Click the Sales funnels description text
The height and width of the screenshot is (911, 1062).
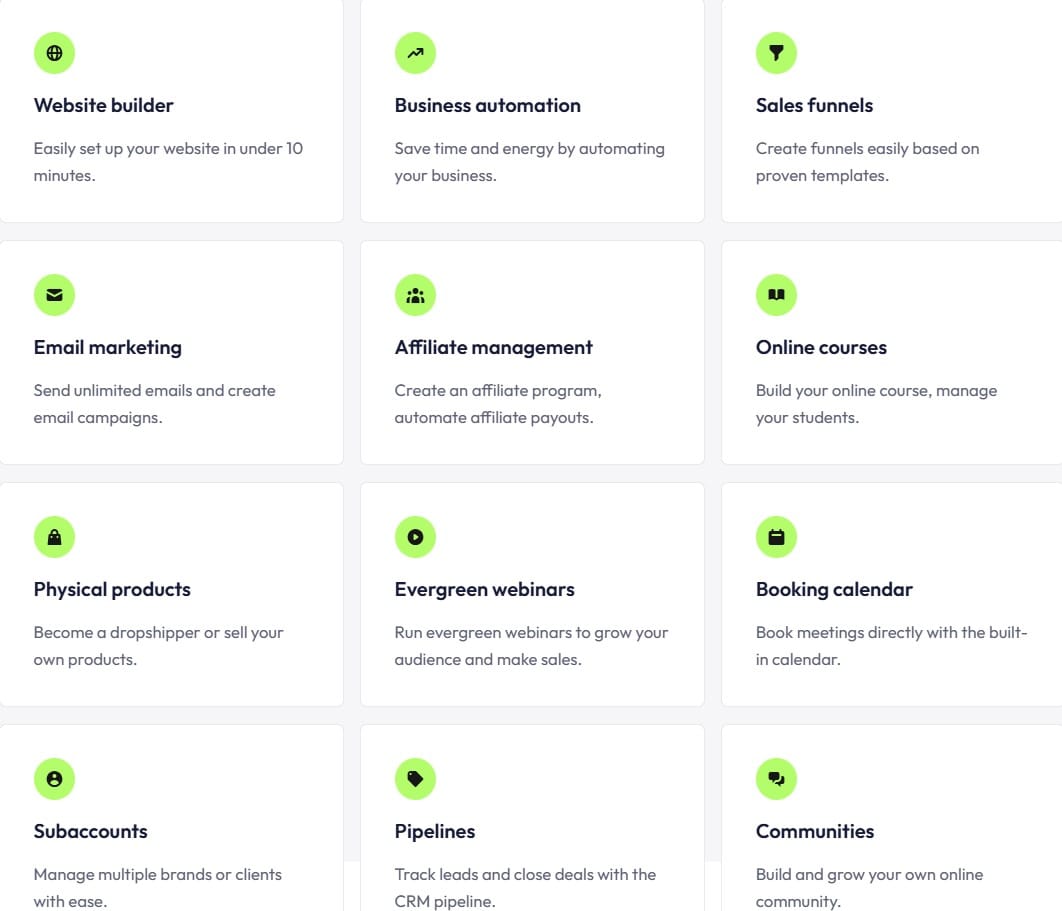[x=867, y=162]
